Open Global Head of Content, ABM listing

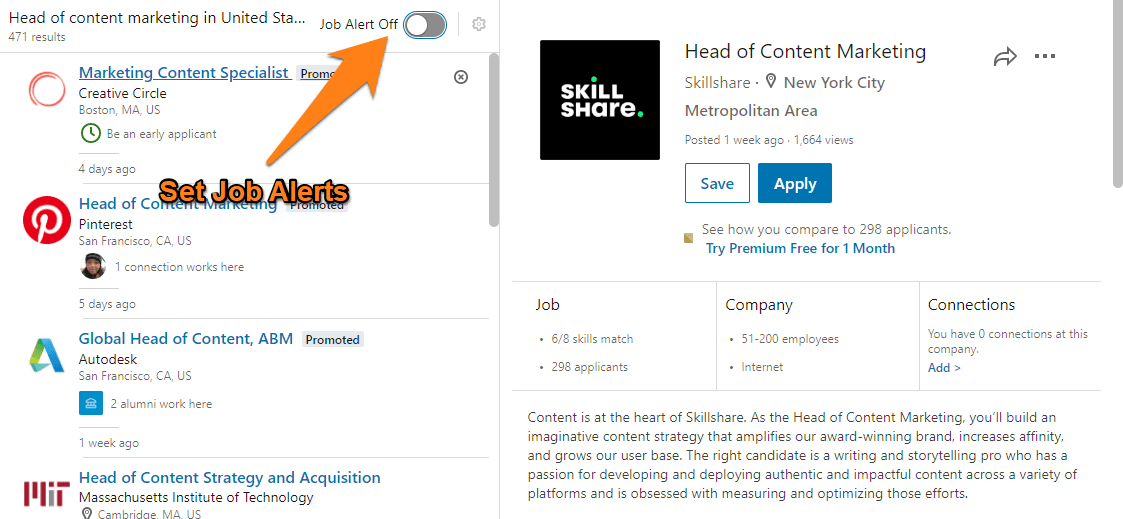tap(186, 339)
